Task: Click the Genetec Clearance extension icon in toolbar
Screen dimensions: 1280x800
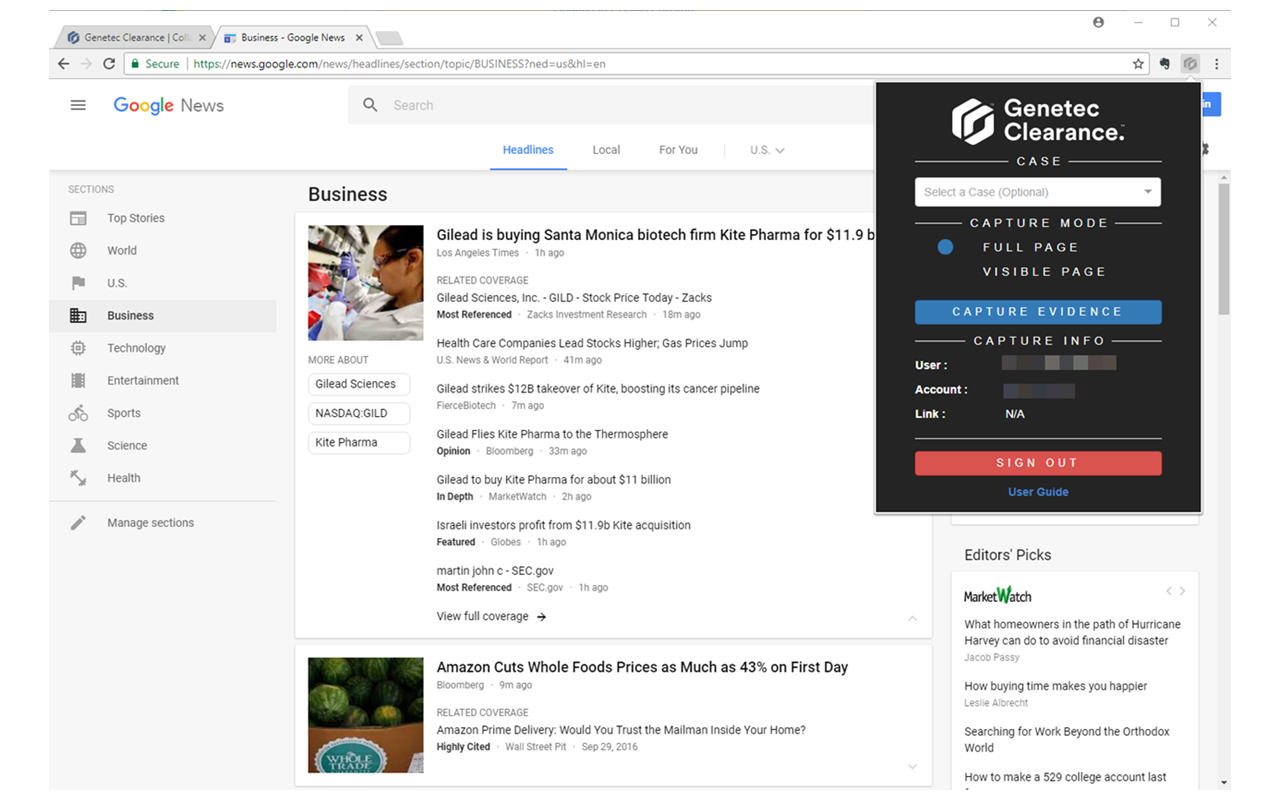Action: (1189, 63)
